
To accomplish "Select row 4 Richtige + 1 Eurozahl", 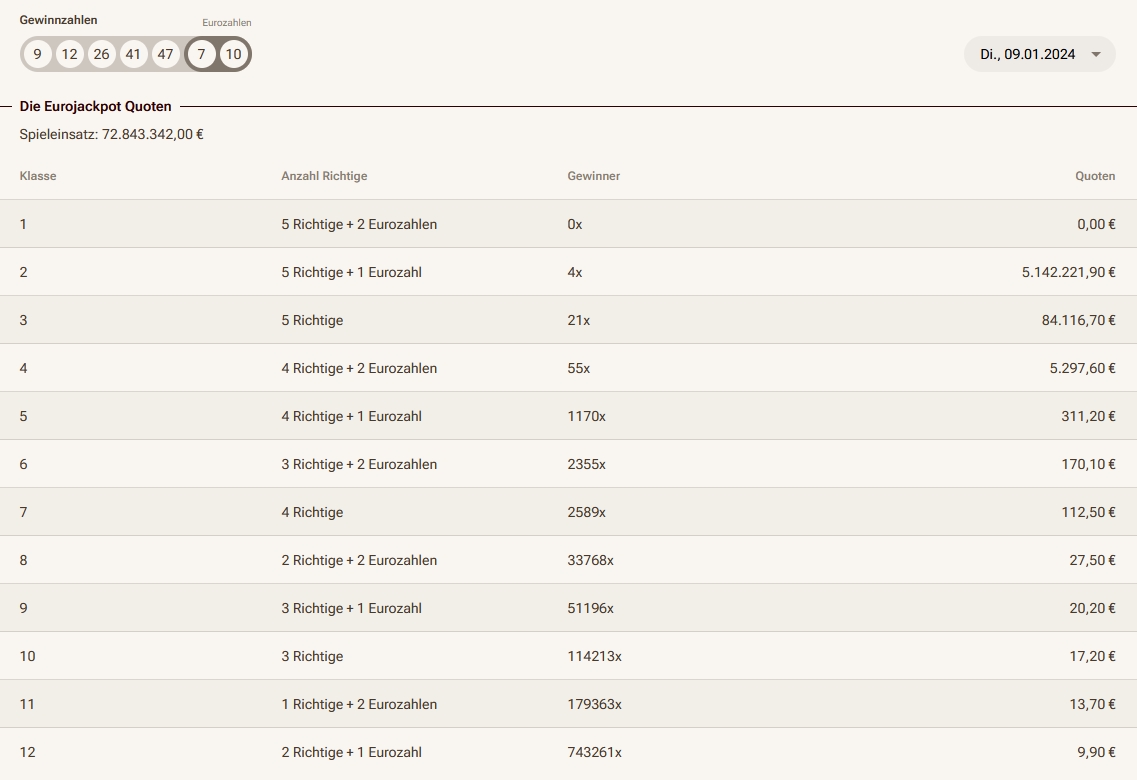I will (x=568, y=416).
